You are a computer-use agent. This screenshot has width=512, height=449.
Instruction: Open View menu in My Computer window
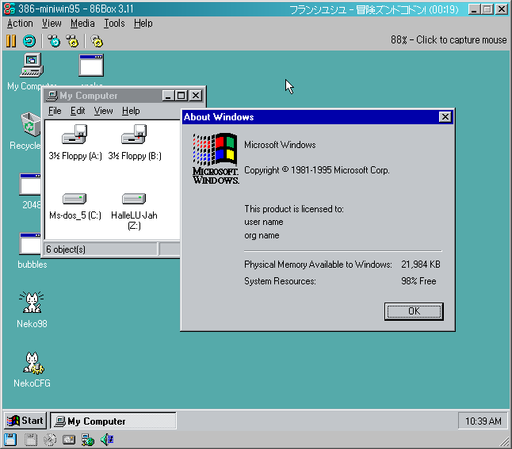[103, 111]
